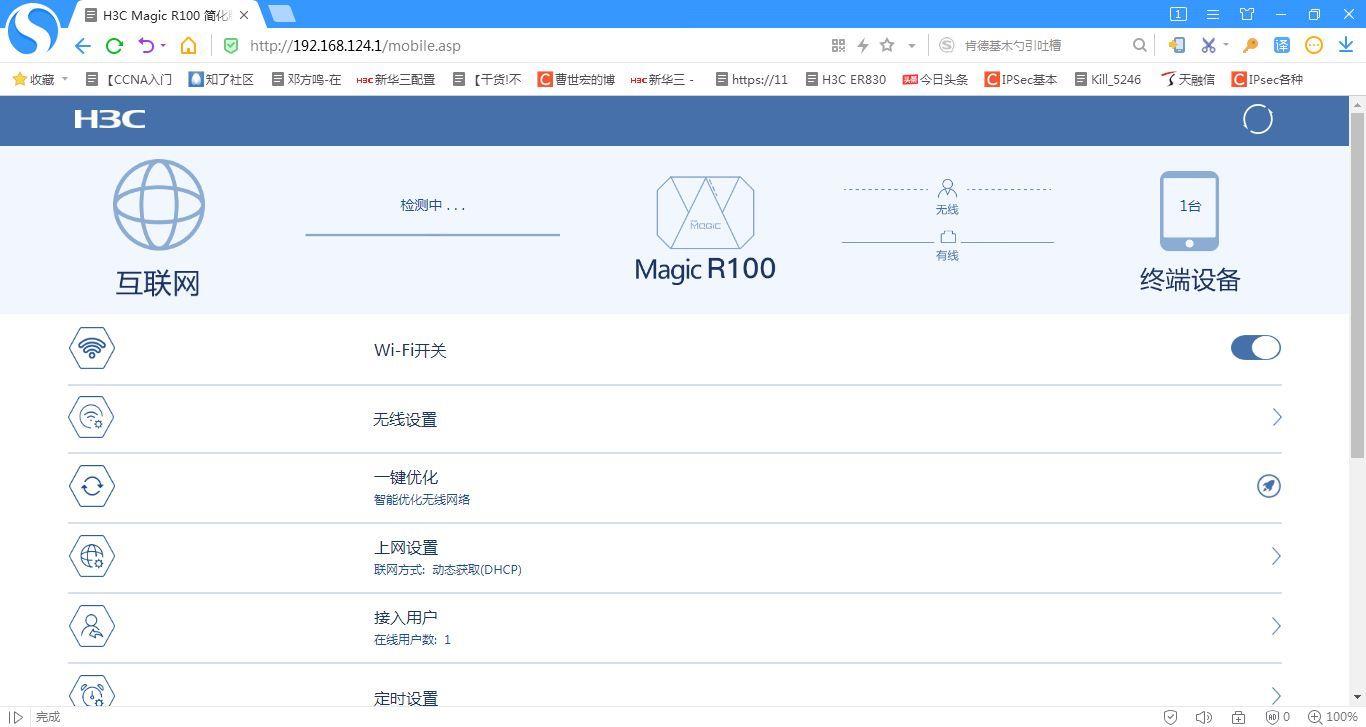1366x727 pixels.
Task: Open 无线设置 menu label
Action: point(405,419)
